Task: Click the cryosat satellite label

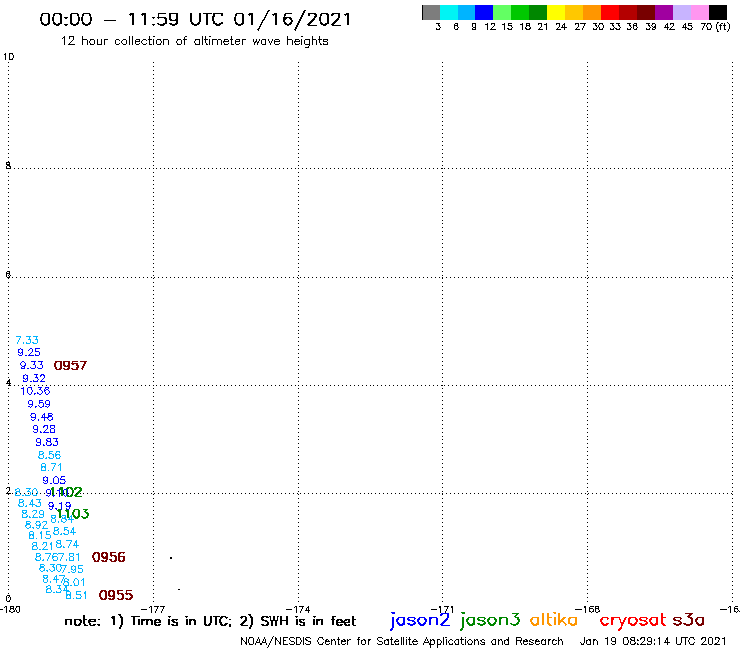Action: 633,620
